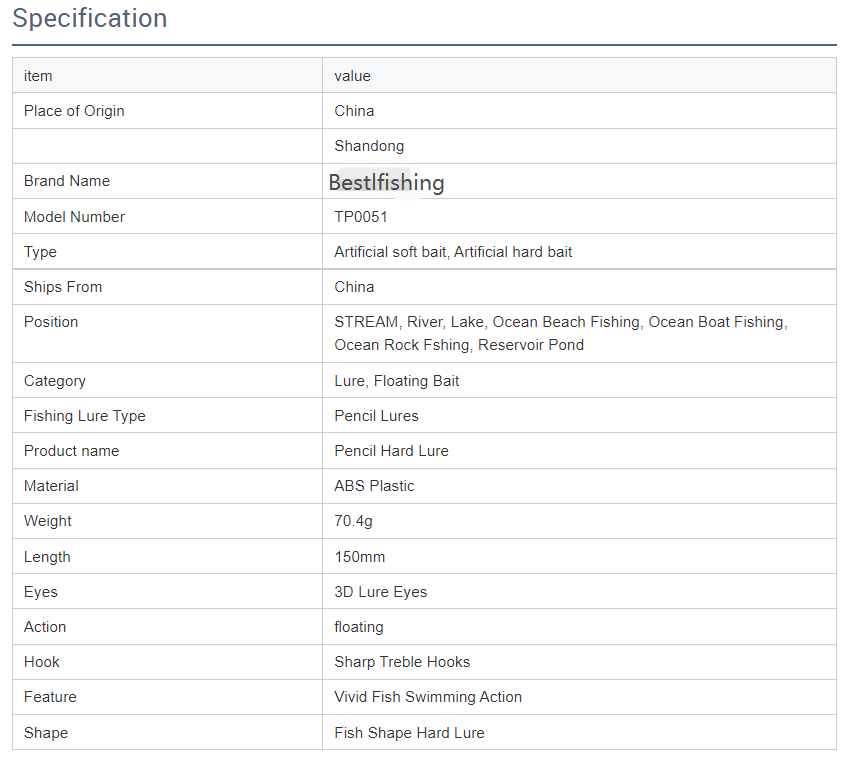
Task: Click the Pencil Lures value
Action: tap(376, 416)
